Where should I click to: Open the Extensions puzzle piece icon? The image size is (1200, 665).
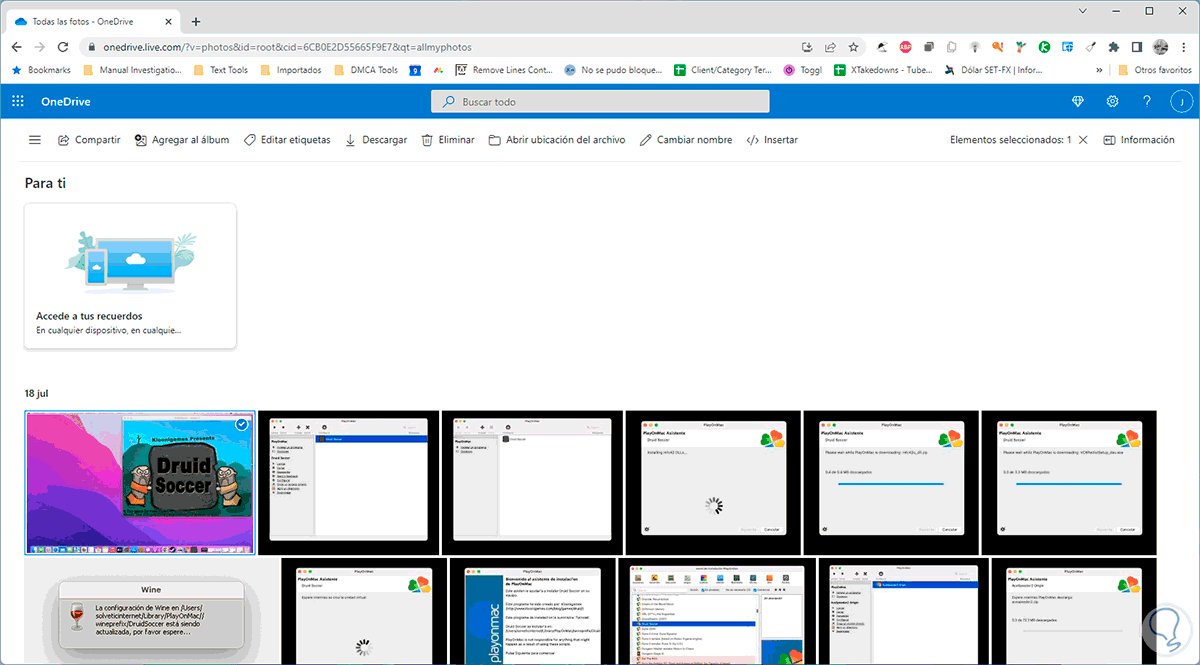(1113, 47)
